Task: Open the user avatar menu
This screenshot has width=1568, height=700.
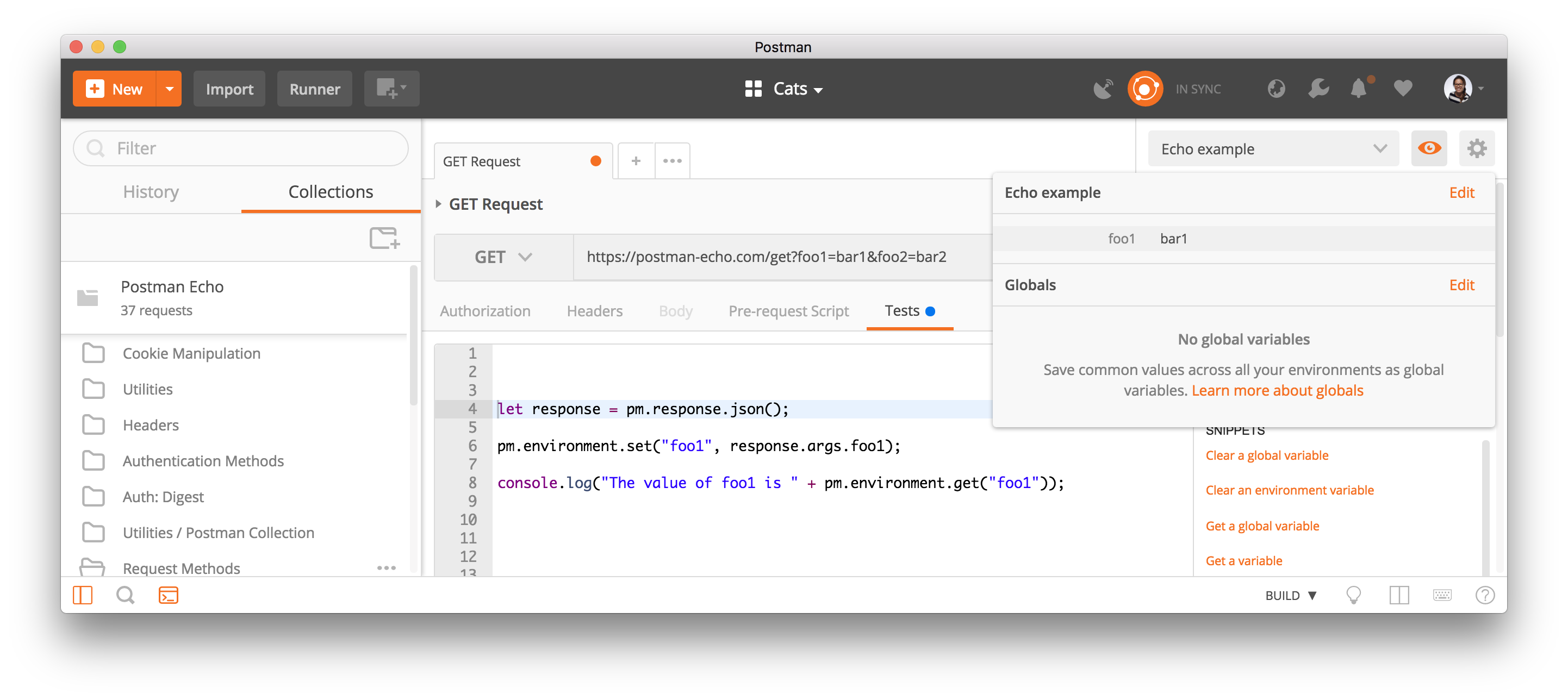Action: click(1462, 89)
